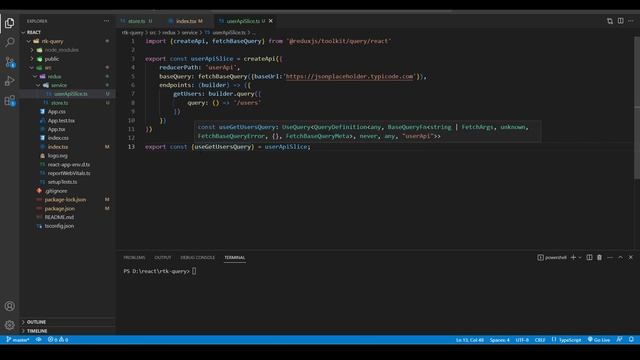Change line endings via CRLF status item
Screen dimensions: 640x360
[x=540, y=340]
